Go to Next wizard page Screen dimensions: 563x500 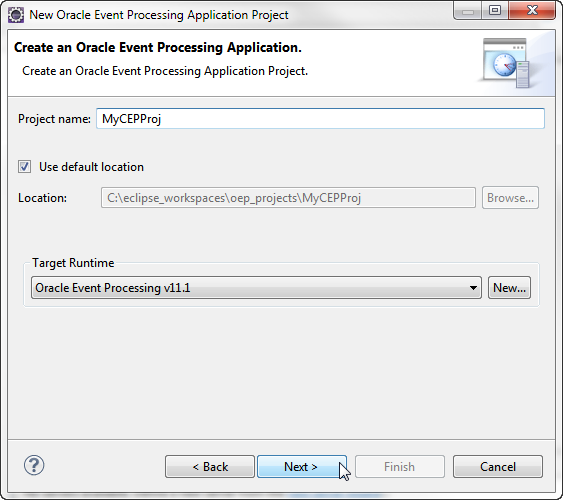[x=302, y=467]
